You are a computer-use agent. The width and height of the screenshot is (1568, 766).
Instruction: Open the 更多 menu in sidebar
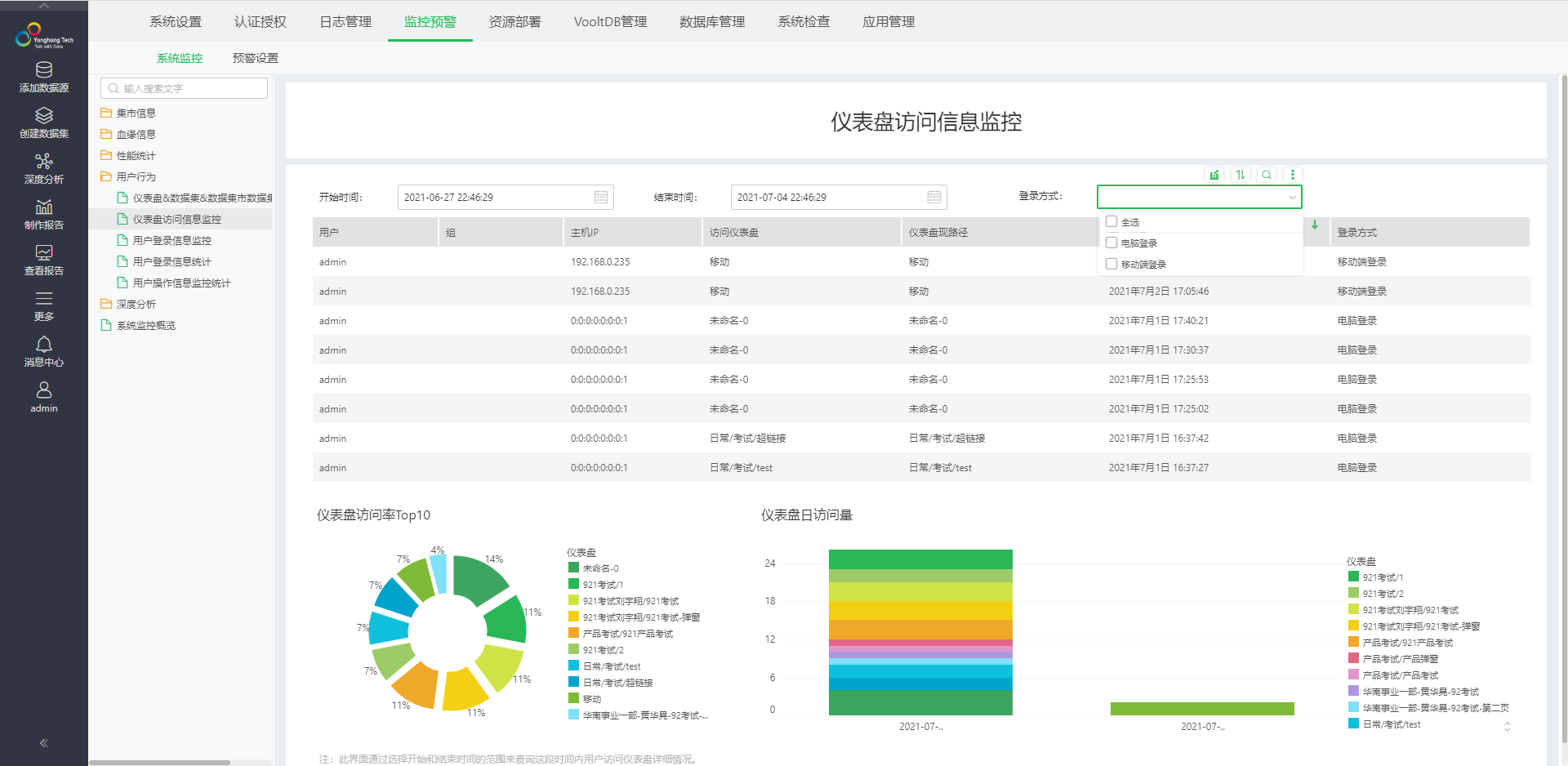(x=44, y=306)
